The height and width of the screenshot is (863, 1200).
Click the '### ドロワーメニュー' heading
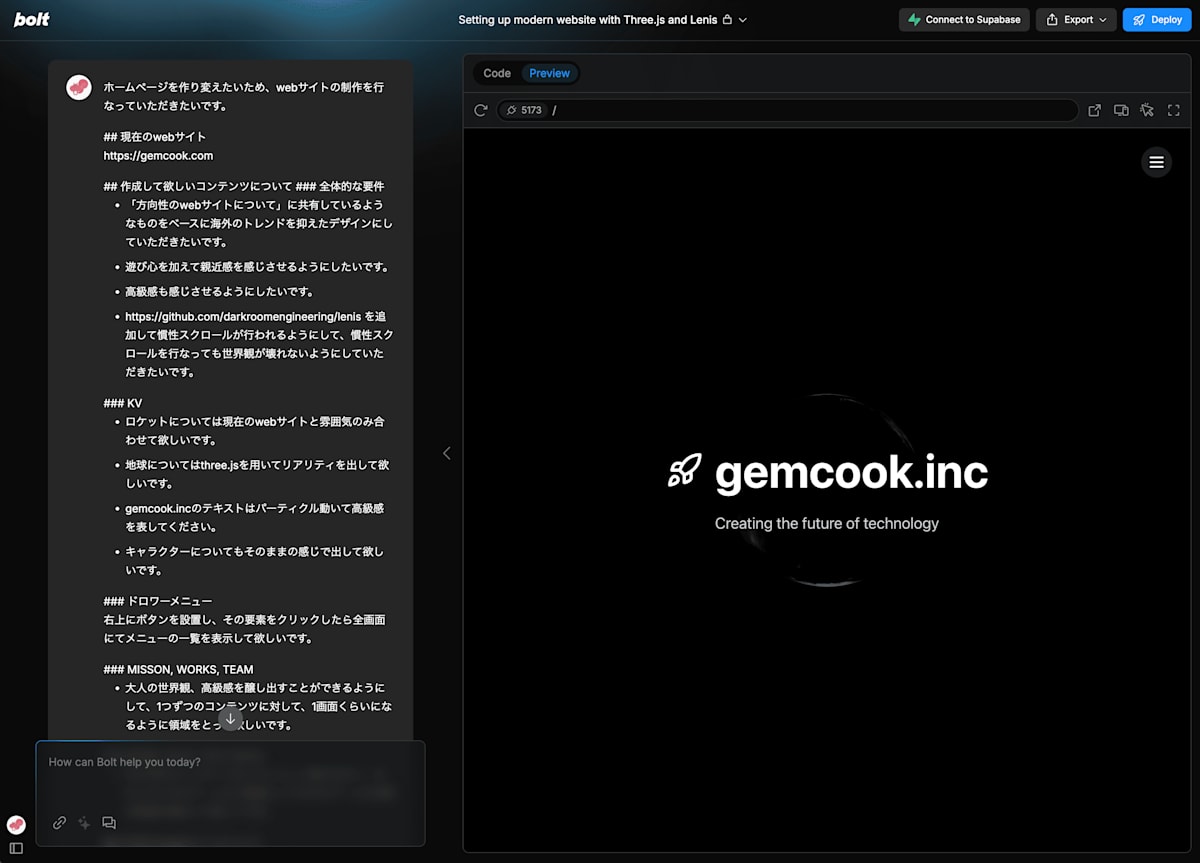click(x=157, y=601)
